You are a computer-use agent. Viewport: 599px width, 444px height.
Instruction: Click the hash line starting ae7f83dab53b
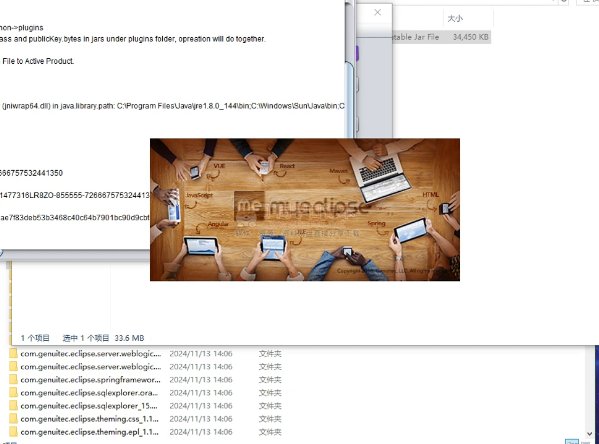75,217
